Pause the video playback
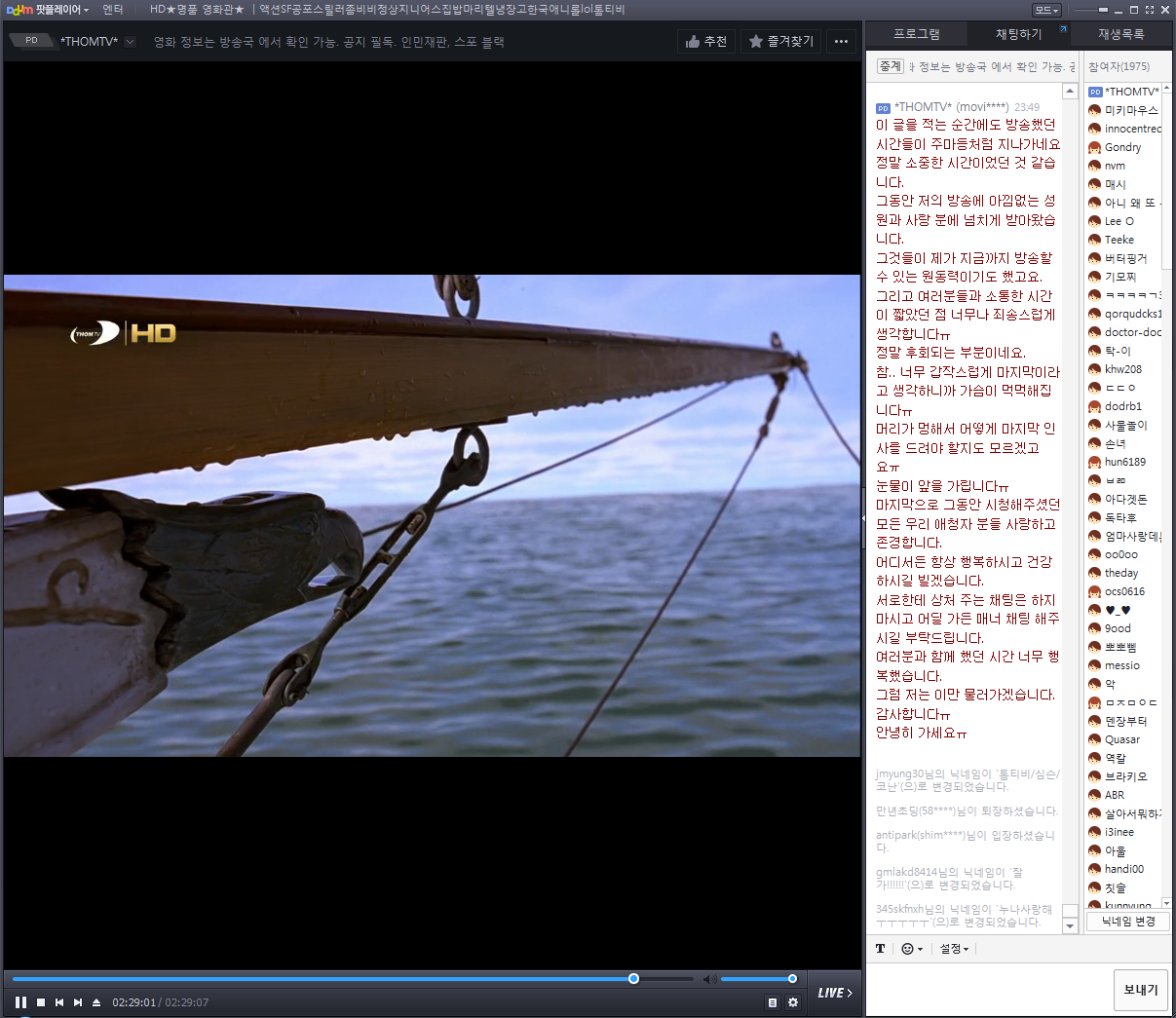1176x1018 pixels. [20, 1002]
